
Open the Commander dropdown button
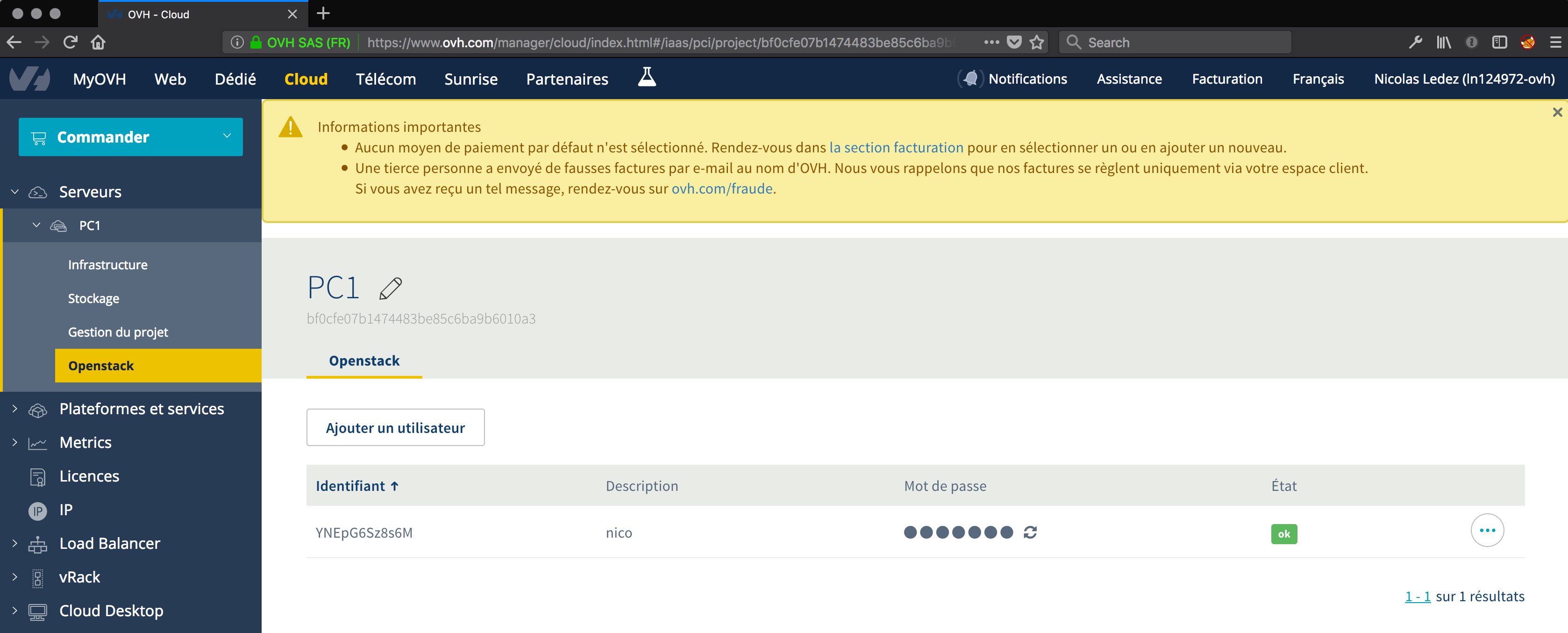click(x=131, y=137)
